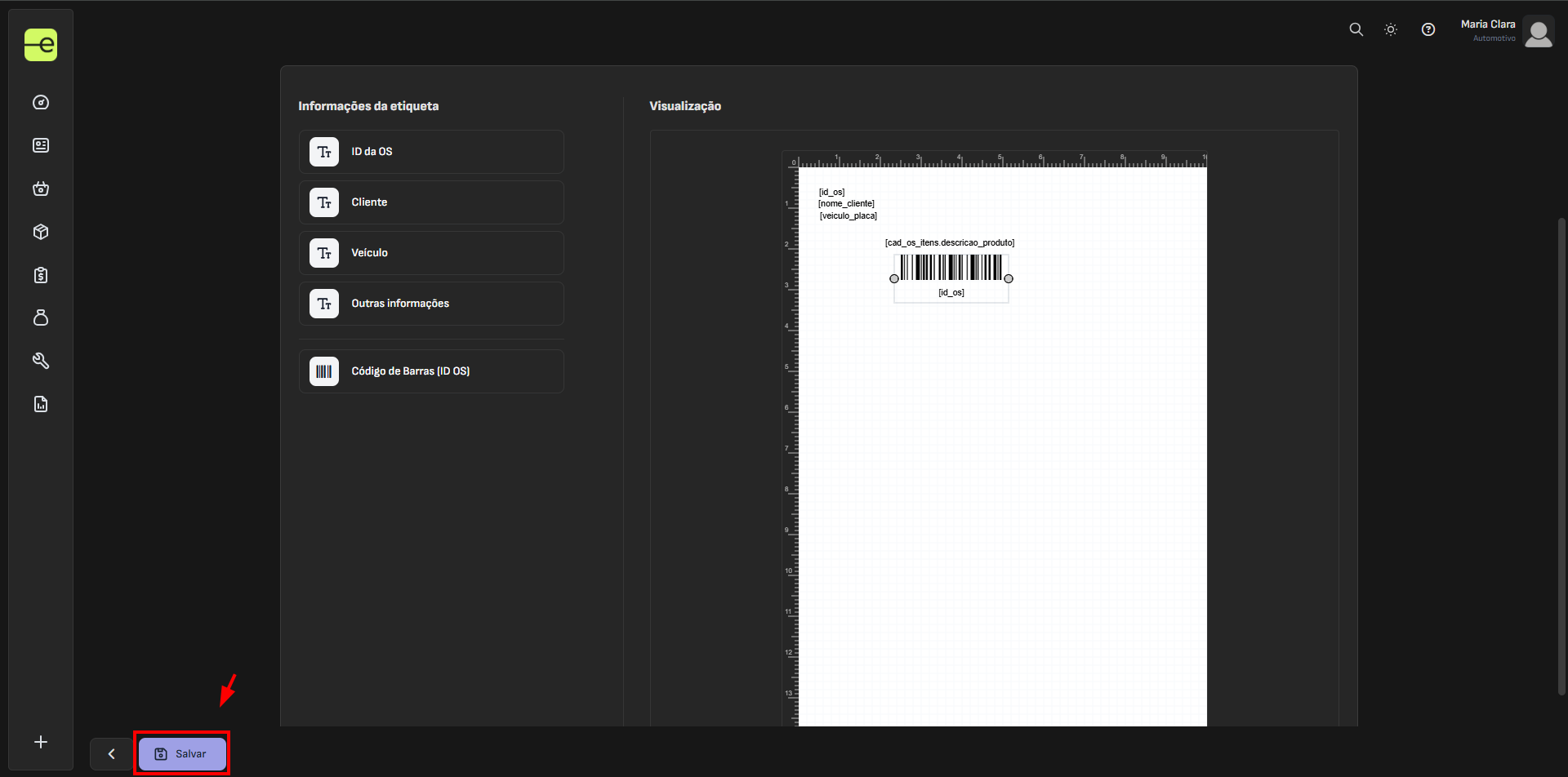Open the help question mark icon

pyautogui.click(x=1428, y=29)
